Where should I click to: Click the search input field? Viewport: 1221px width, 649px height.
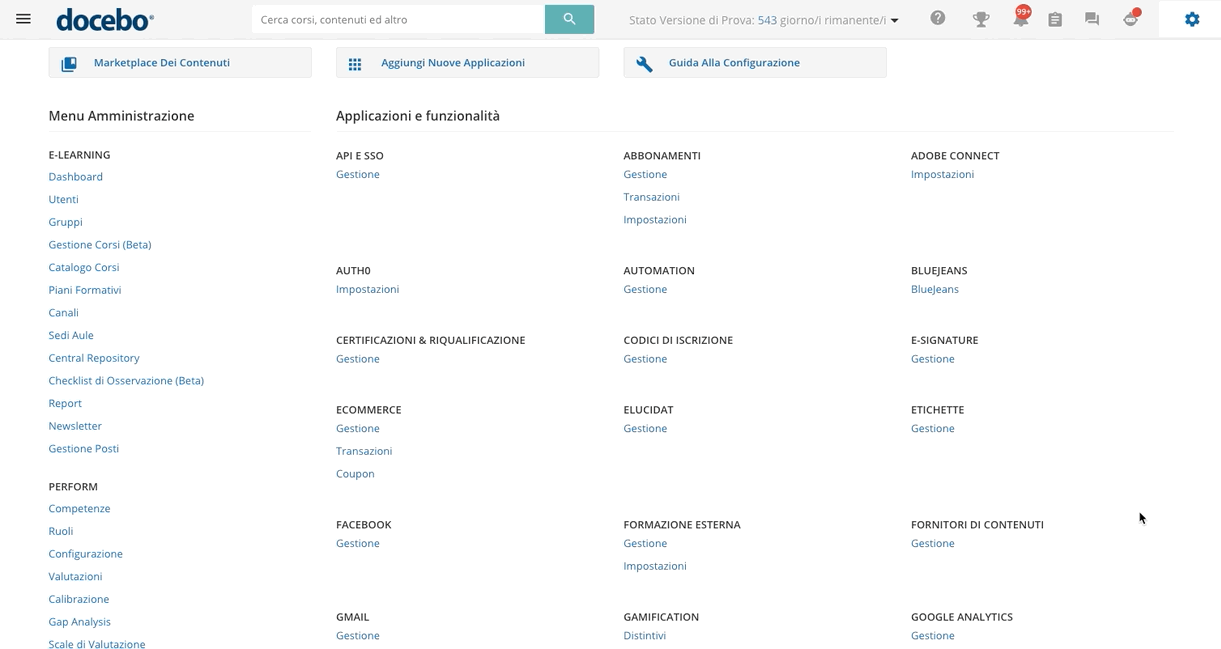coord(397,19)
